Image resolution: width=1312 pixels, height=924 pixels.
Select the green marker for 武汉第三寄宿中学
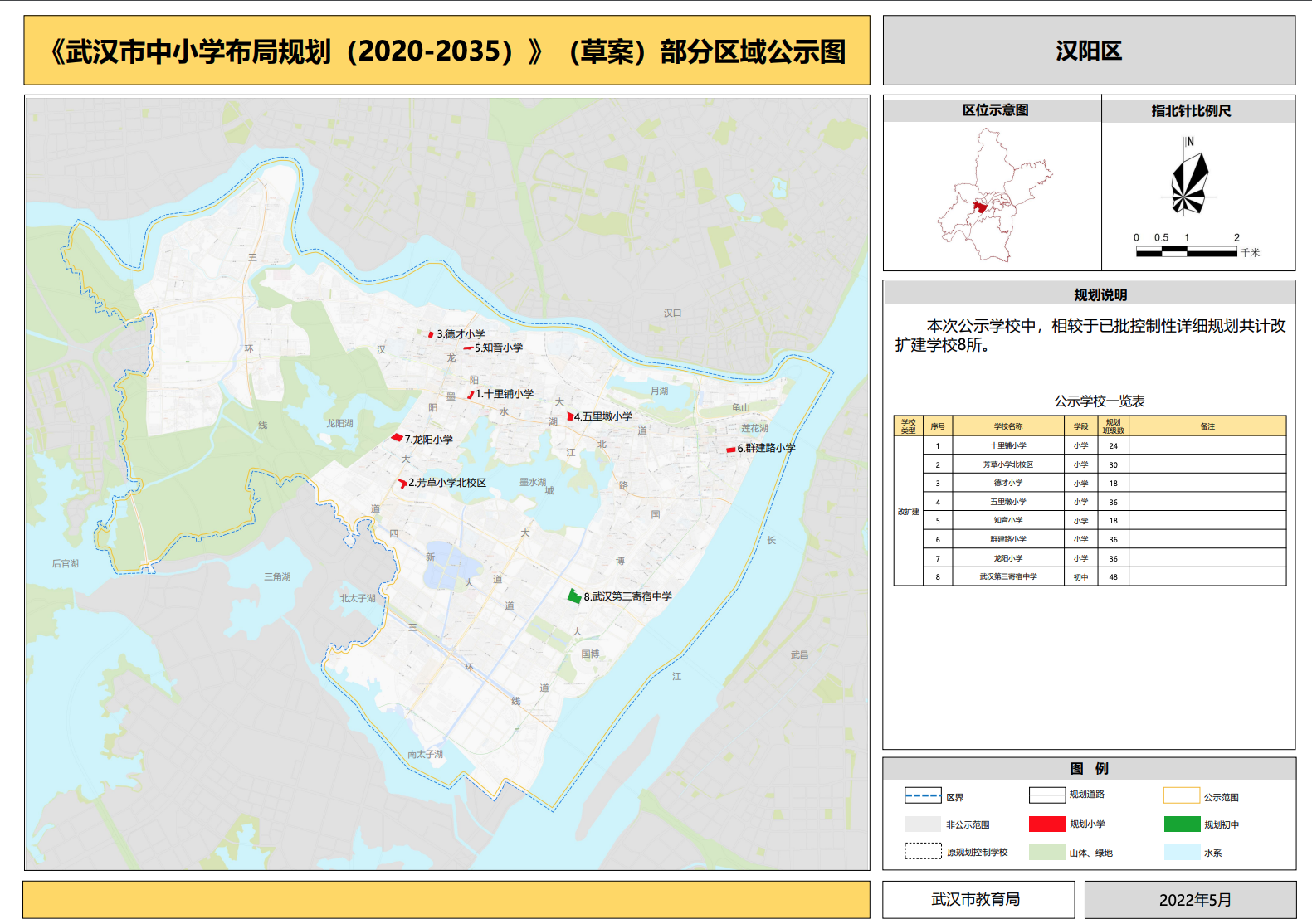click(573, 596)
